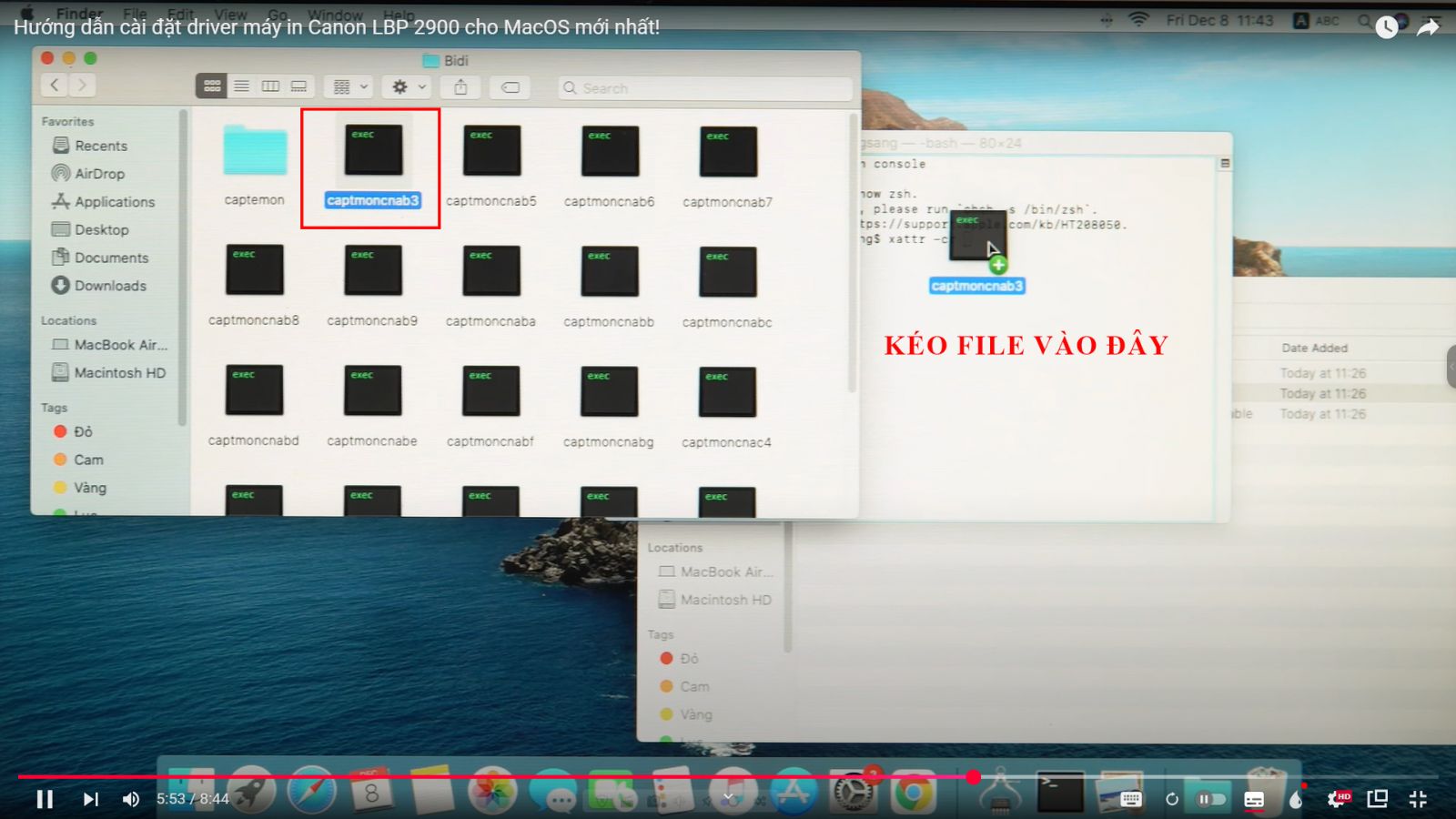Open Desktop in the Finder sidebar

coord(90,229)
